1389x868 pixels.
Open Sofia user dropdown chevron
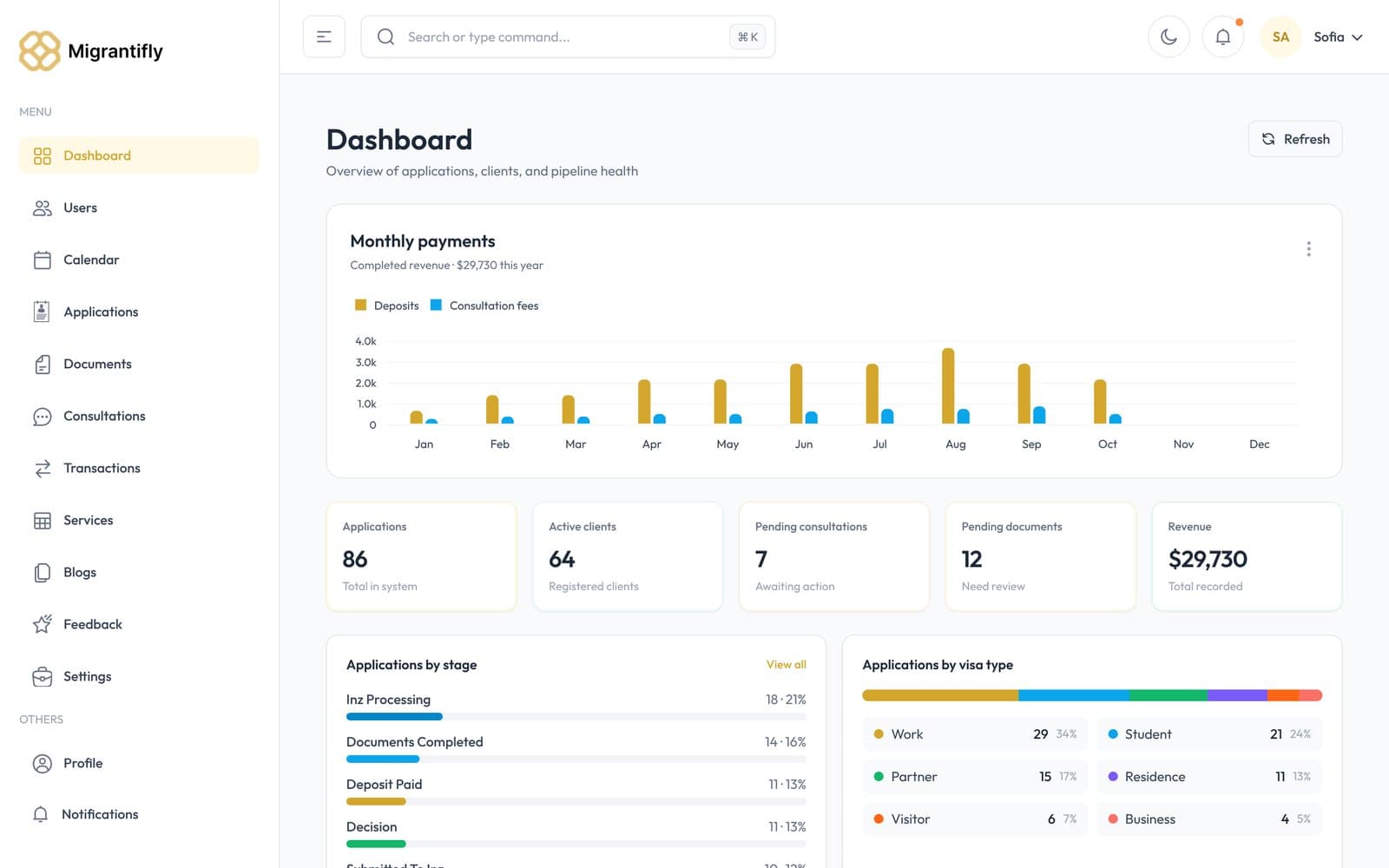point(1357,37)
